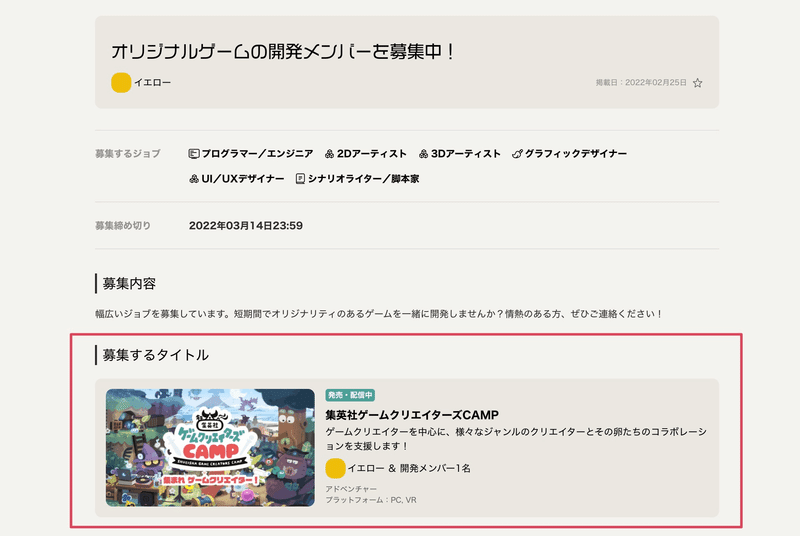The height and width of the screenshot is (536, 800).
Task: Click the page title オリジナルゲームの開発メンバーを募集中!
Action: 283,51
